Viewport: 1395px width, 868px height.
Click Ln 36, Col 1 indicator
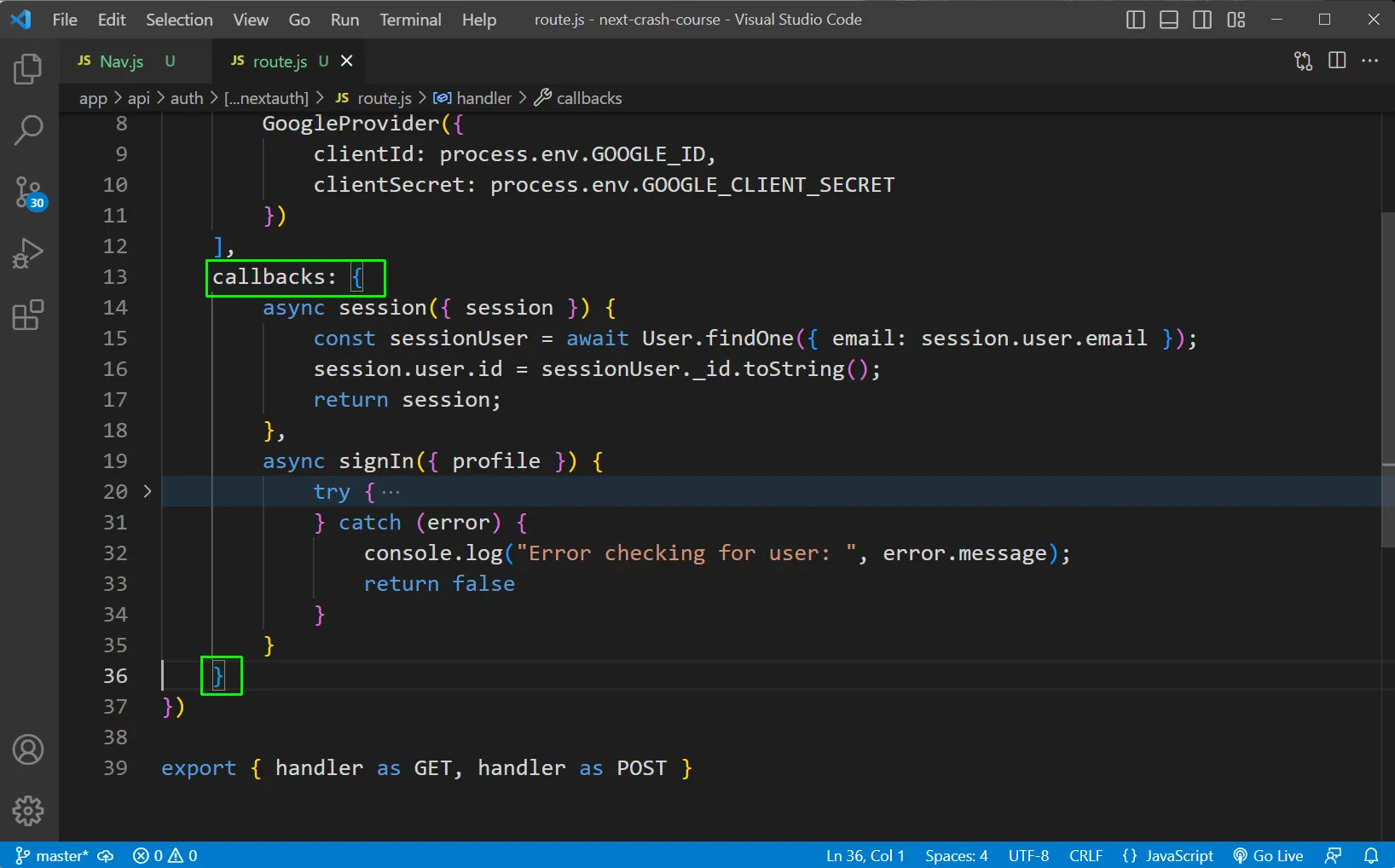pos(865,855)
